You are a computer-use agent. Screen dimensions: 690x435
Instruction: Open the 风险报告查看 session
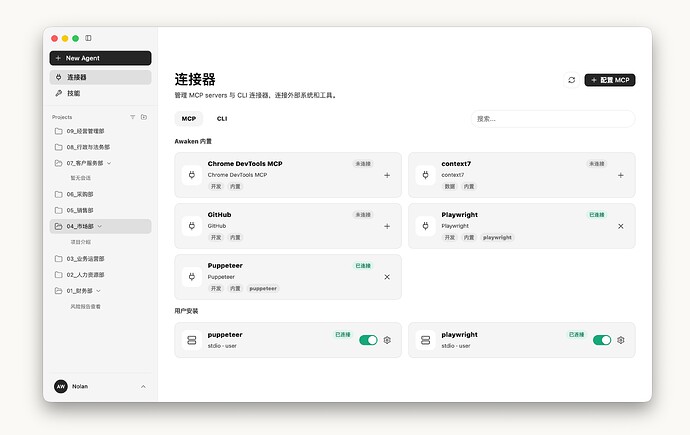click(x=85, y=307)
